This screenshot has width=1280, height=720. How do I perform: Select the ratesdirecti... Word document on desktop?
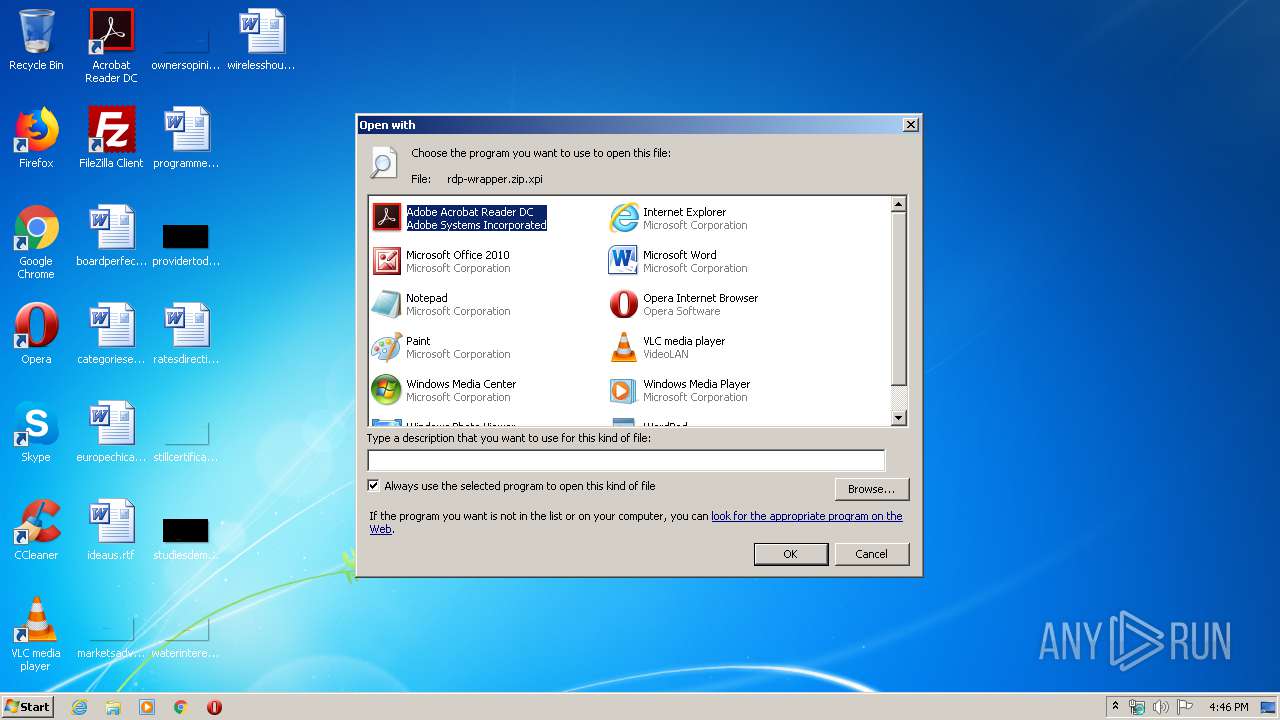pyautogui.click(x=186, y=334)
